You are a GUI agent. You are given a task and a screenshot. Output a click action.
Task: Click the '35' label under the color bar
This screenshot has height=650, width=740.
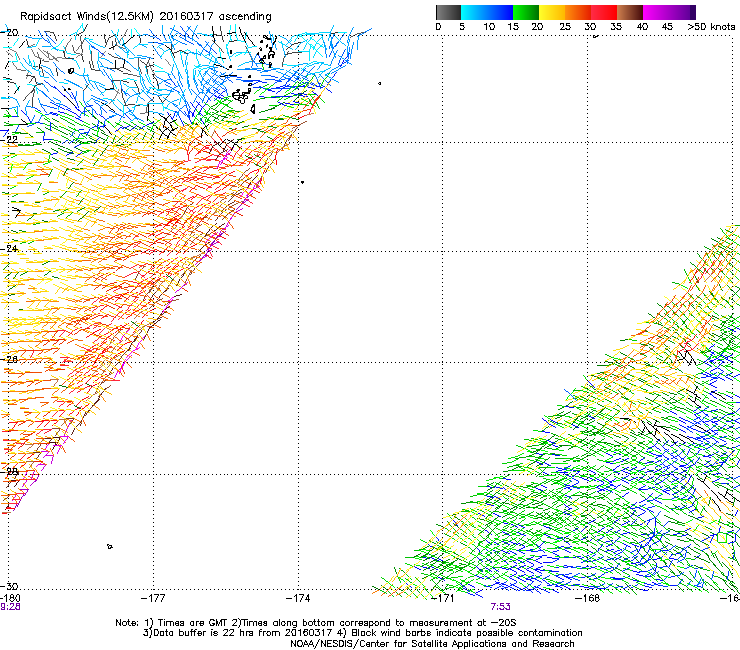point(616,27)
